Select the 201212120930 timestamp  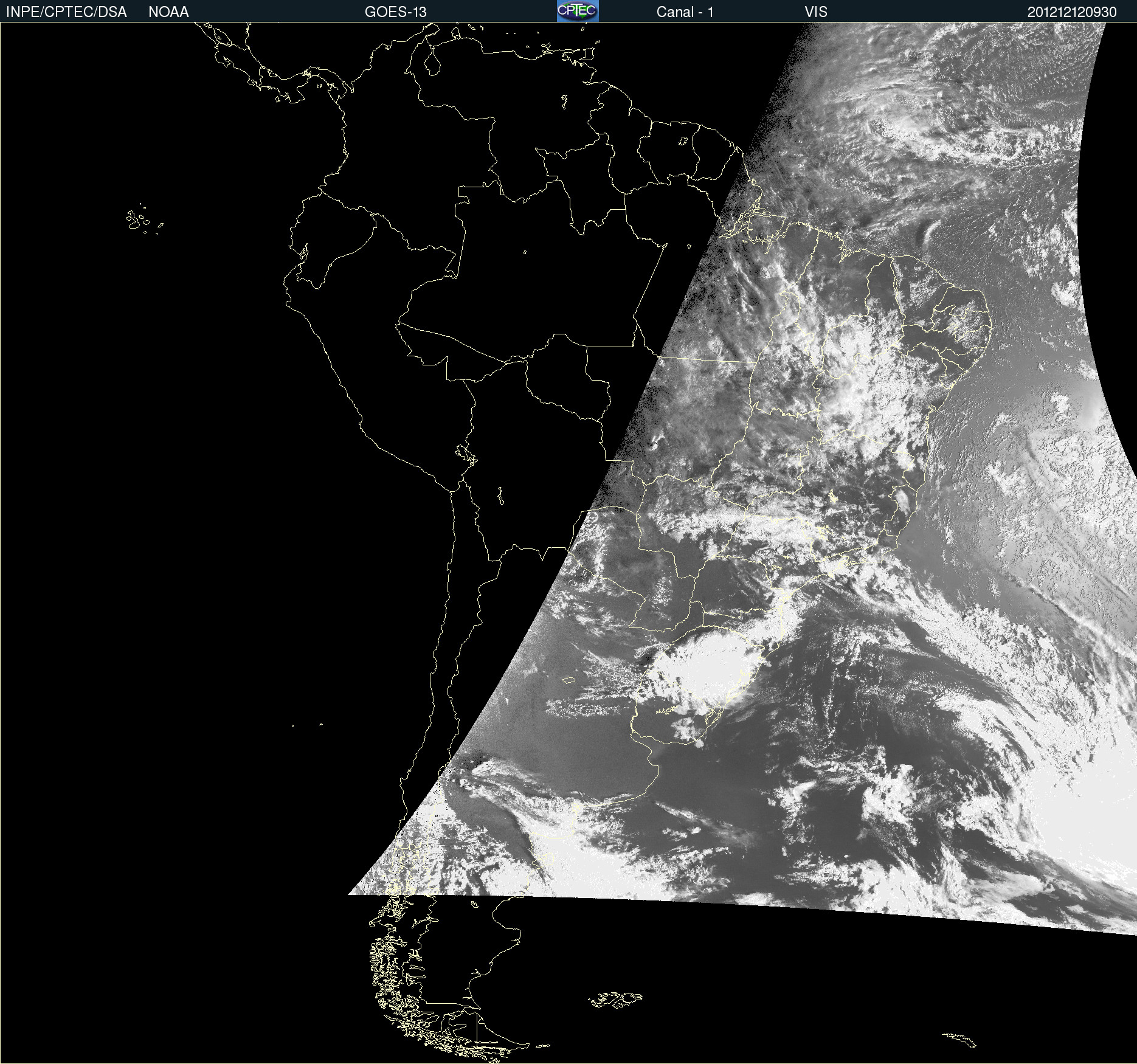click(1072, 12)
